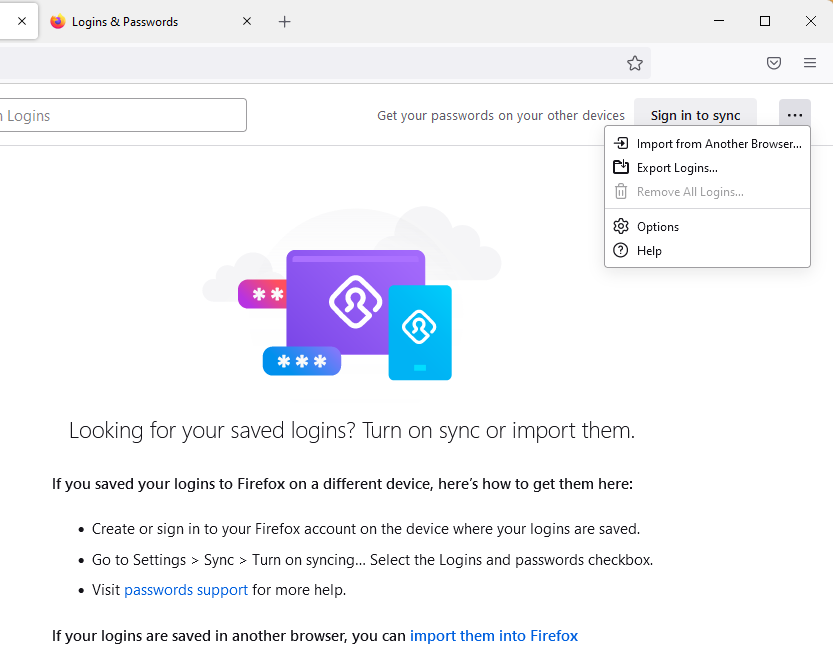
Task: Switch to the Logins & Passwords tab
Action: (x=140, y=21)
